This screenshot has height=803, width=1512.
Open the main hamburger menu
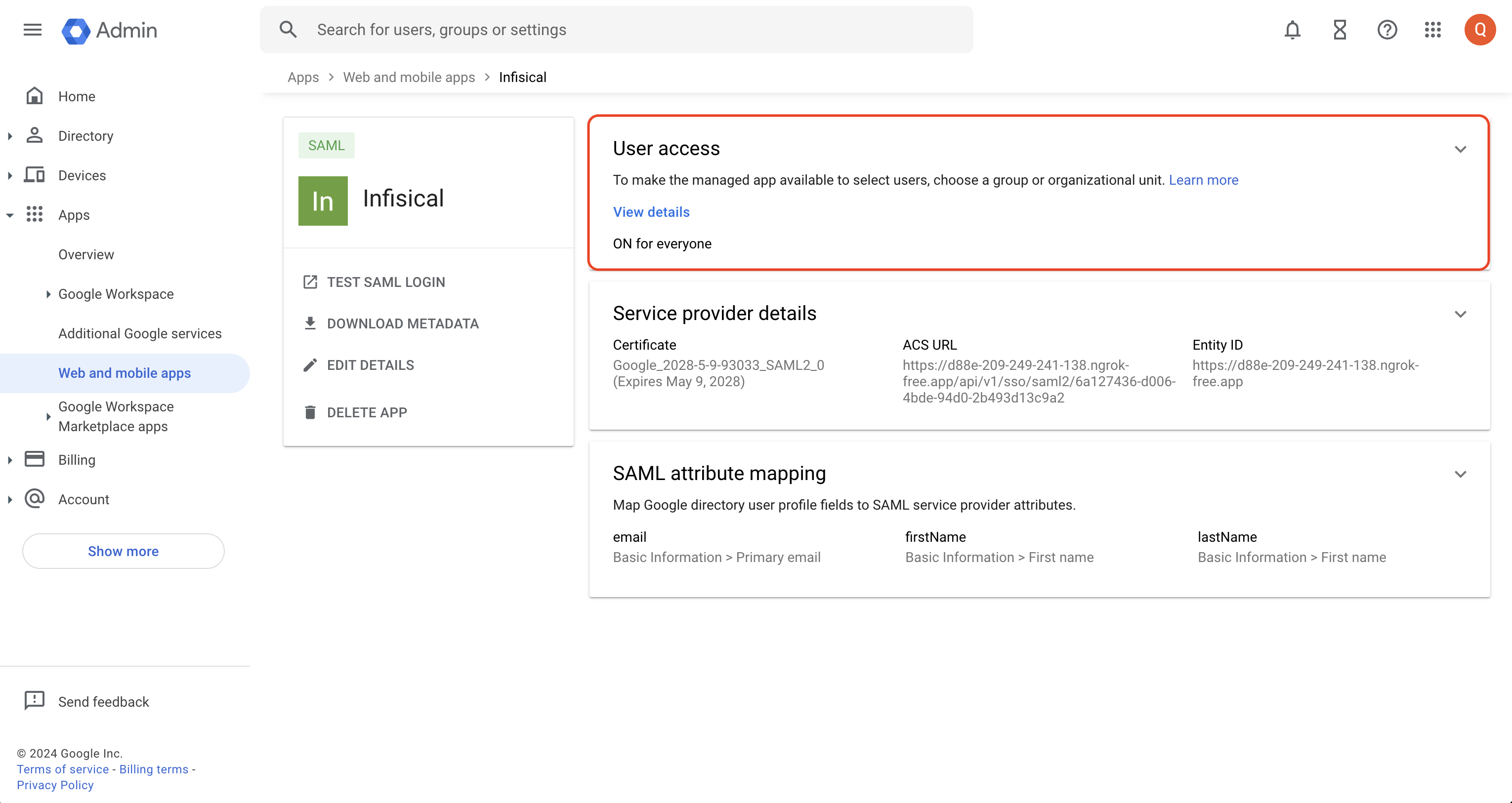pos(32,29)
